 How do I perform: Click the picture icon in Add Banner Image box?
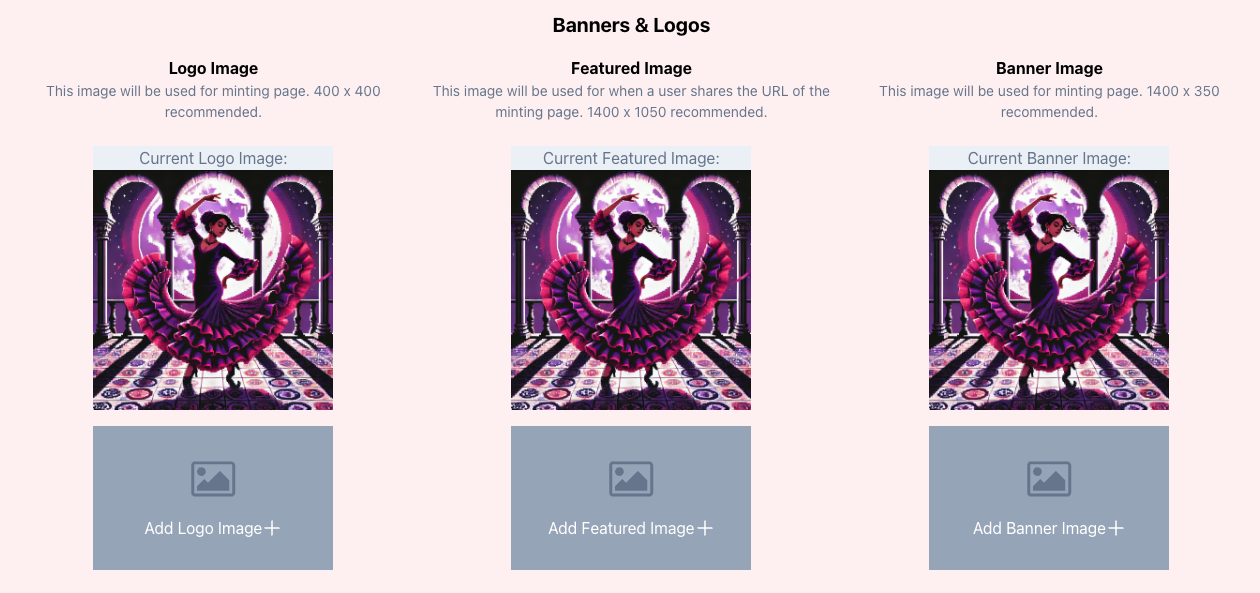tap(1049, 479)
